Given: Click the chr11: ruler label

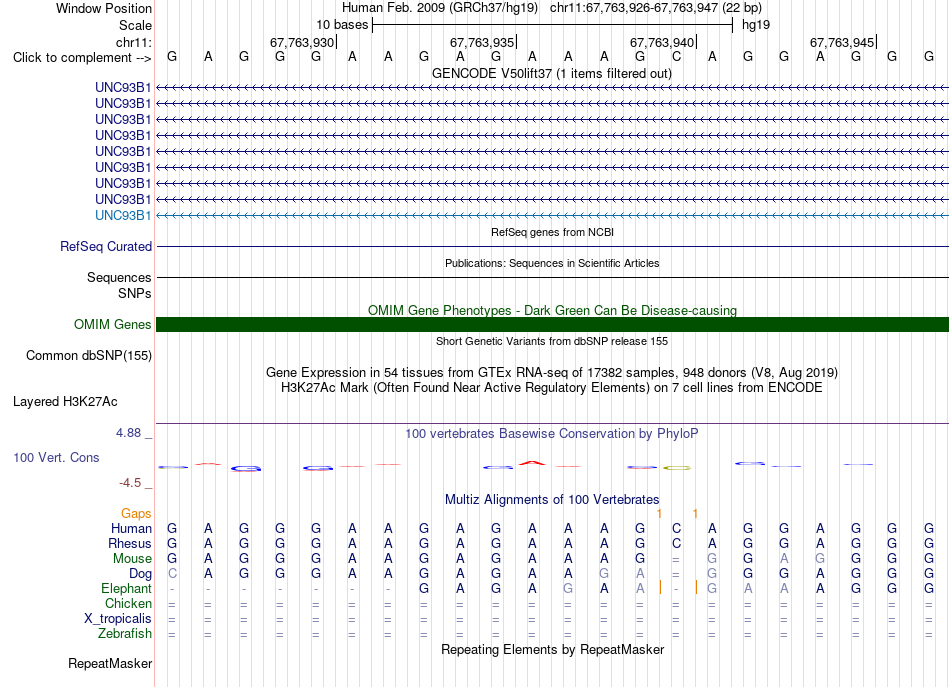Looking at the screenshot, I should click(133, 42).
